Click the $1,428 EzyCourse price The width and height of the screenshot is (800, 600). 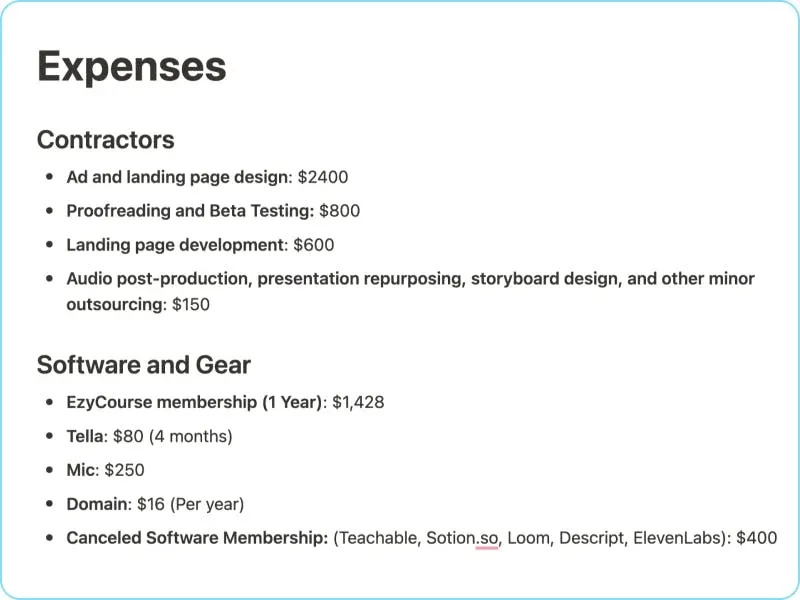click(x=358, y=403)
